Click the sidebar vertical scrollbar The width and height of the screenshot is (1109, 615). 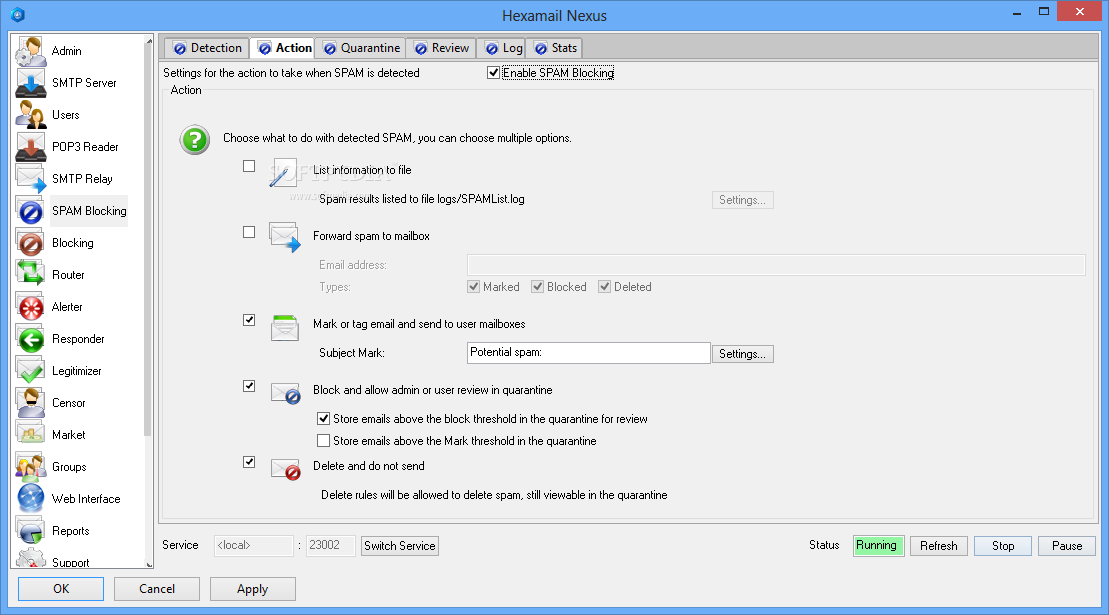[x=149, y=240]
